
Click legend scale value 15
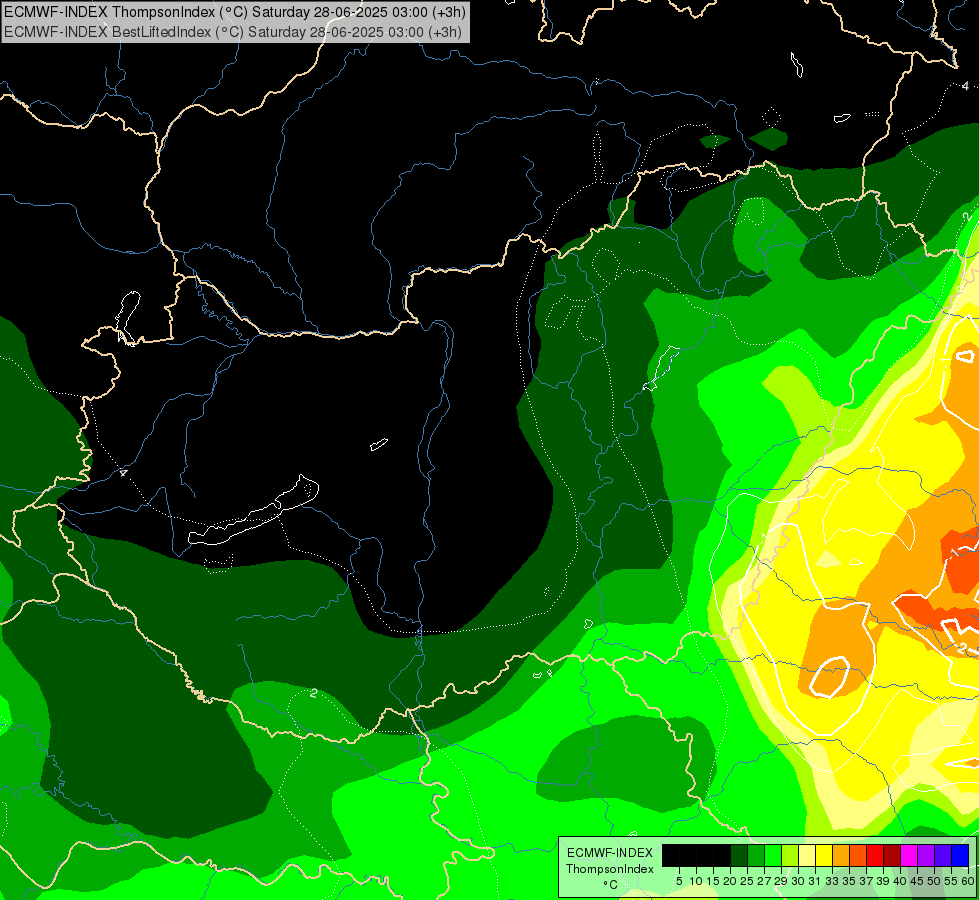pos(714,881)
